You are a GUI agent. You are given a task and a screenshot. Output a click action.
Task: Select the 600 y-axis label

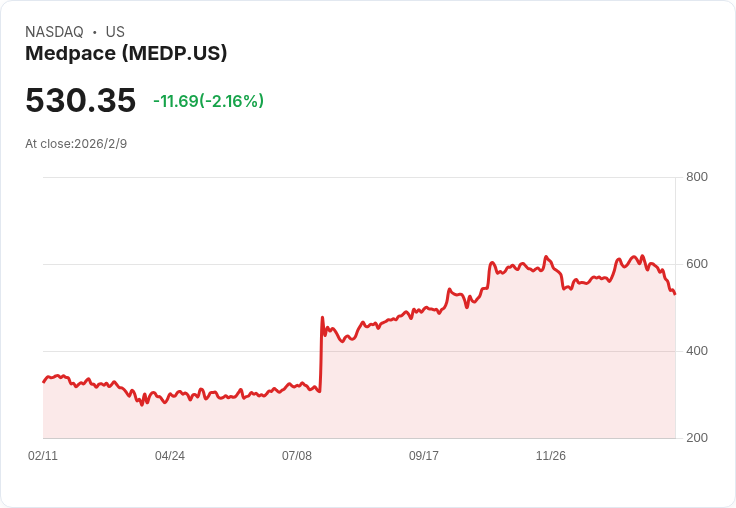click(x=696, y=264)
